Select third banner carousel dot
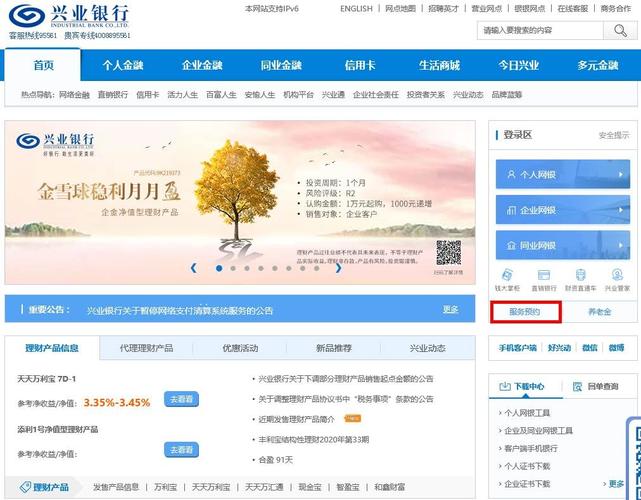Viewport: 641px width, 500px height. (x=247, y=268)
